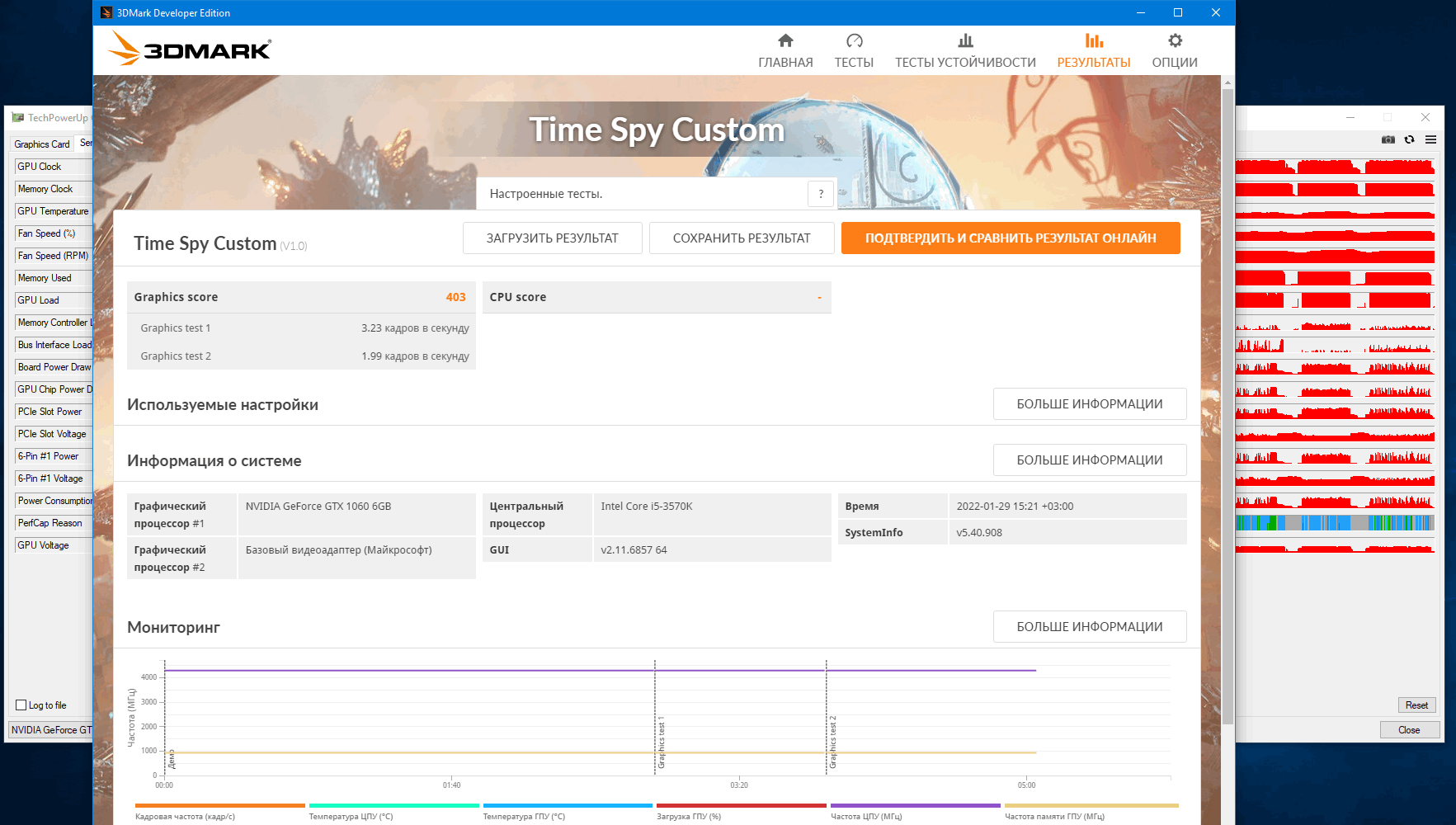This screenshot has width=1456, height=825.
Task: Click the GPU Clock red graph in GPU-Z
Action: 1335,166
